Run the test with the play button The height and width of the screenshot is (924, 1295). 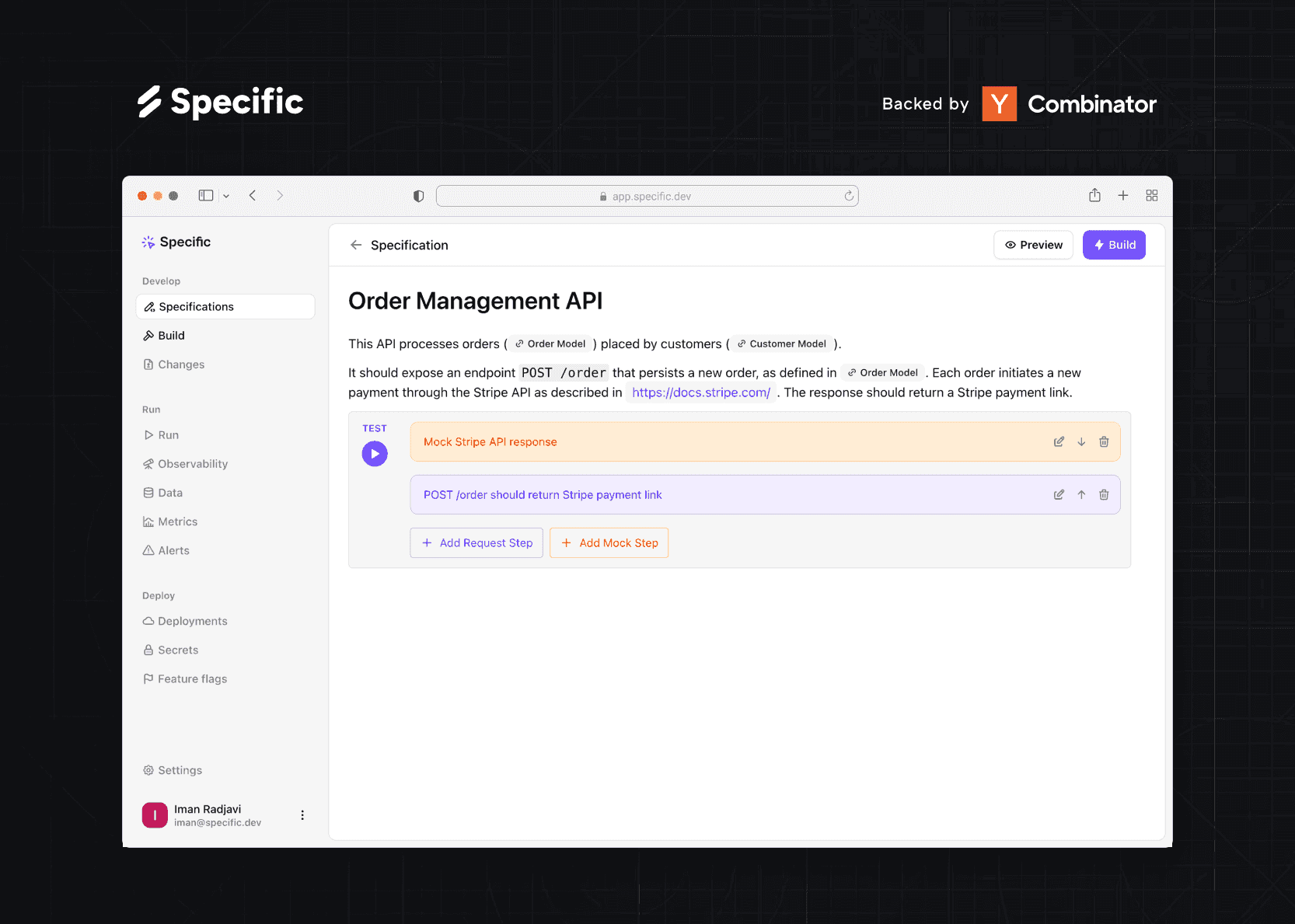coord(375,453)
